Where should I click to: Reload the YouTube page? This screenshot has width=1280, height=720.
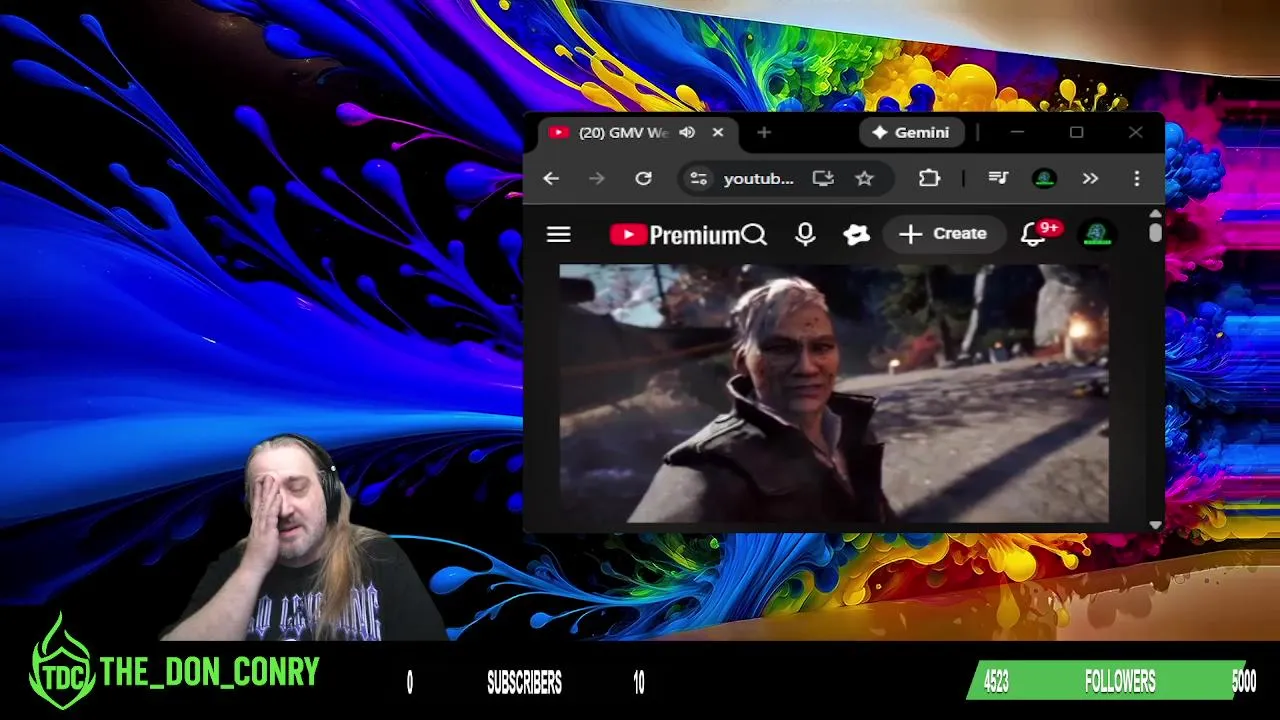click(x=643, y=178)
